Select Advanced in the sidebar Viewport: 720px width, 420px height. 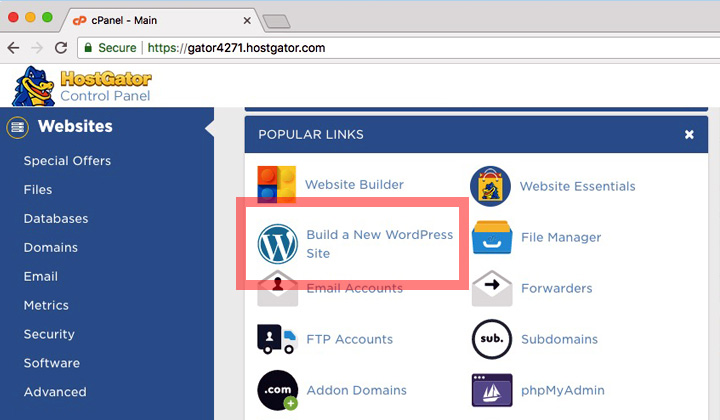[x=55, y=392]
